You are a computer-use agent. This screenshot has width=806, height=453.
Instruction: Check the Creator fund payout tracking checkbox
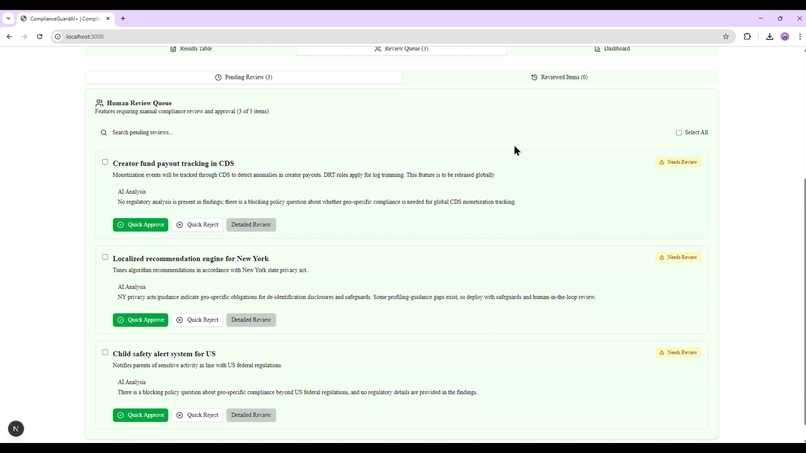pyautogui.click(x=105, y=162)
